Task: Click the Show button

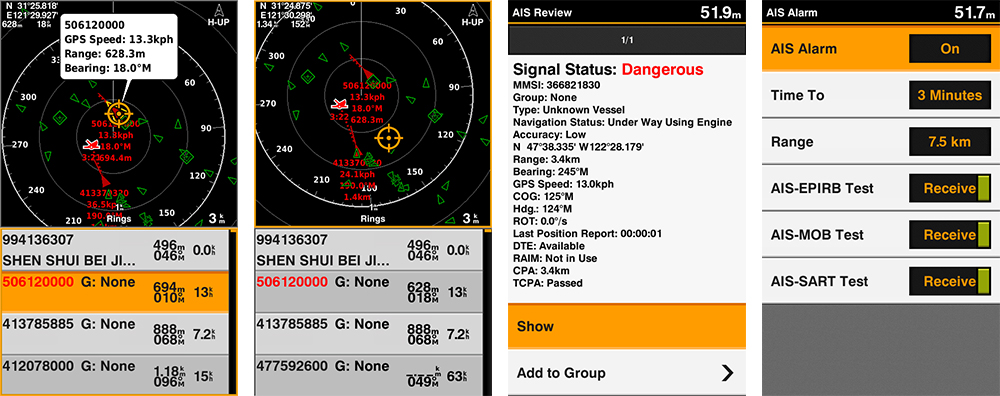Action: tap(627, 326)
